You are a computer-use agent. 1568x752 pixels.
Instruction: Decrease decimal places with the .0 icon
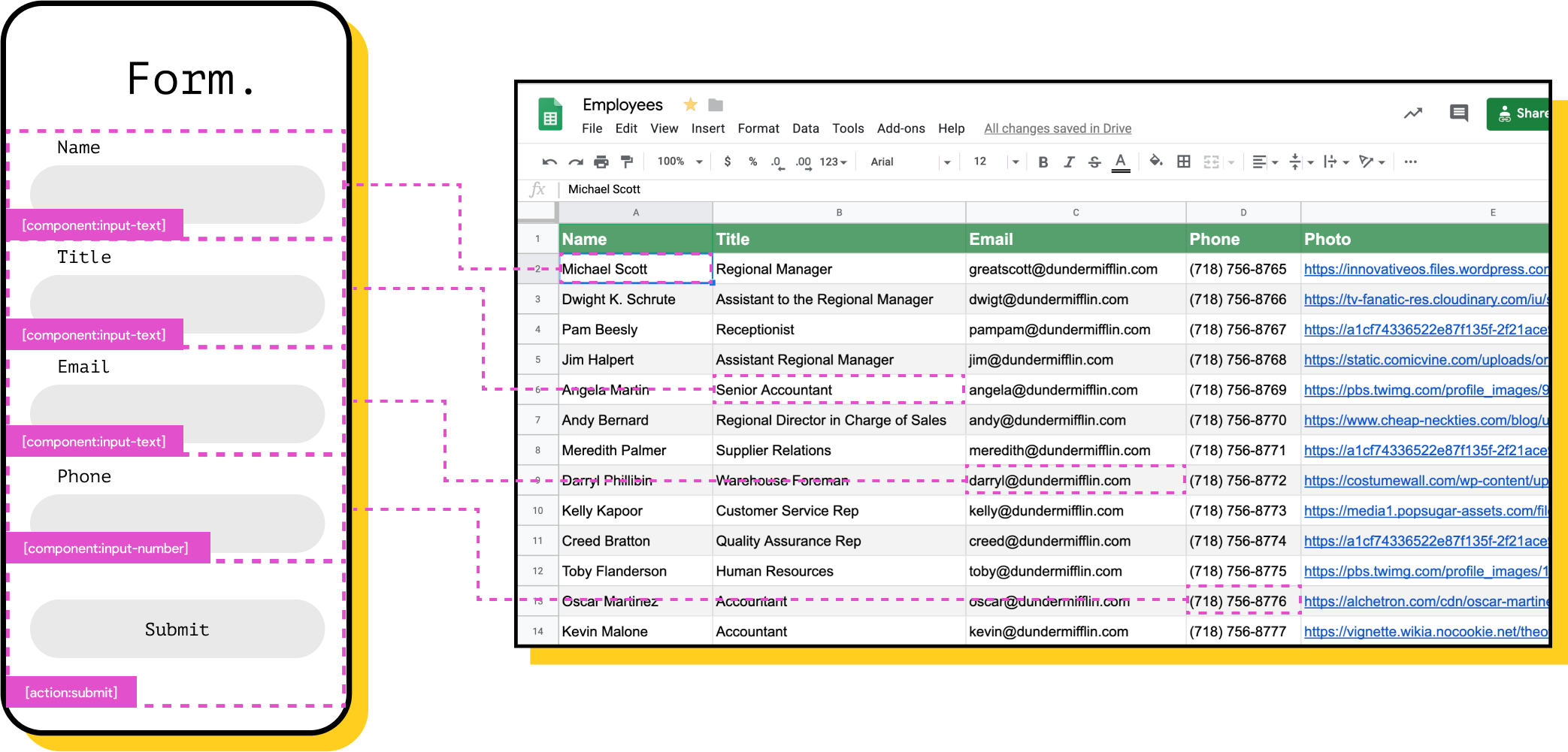pyautogui.click(x=777, y=162)
